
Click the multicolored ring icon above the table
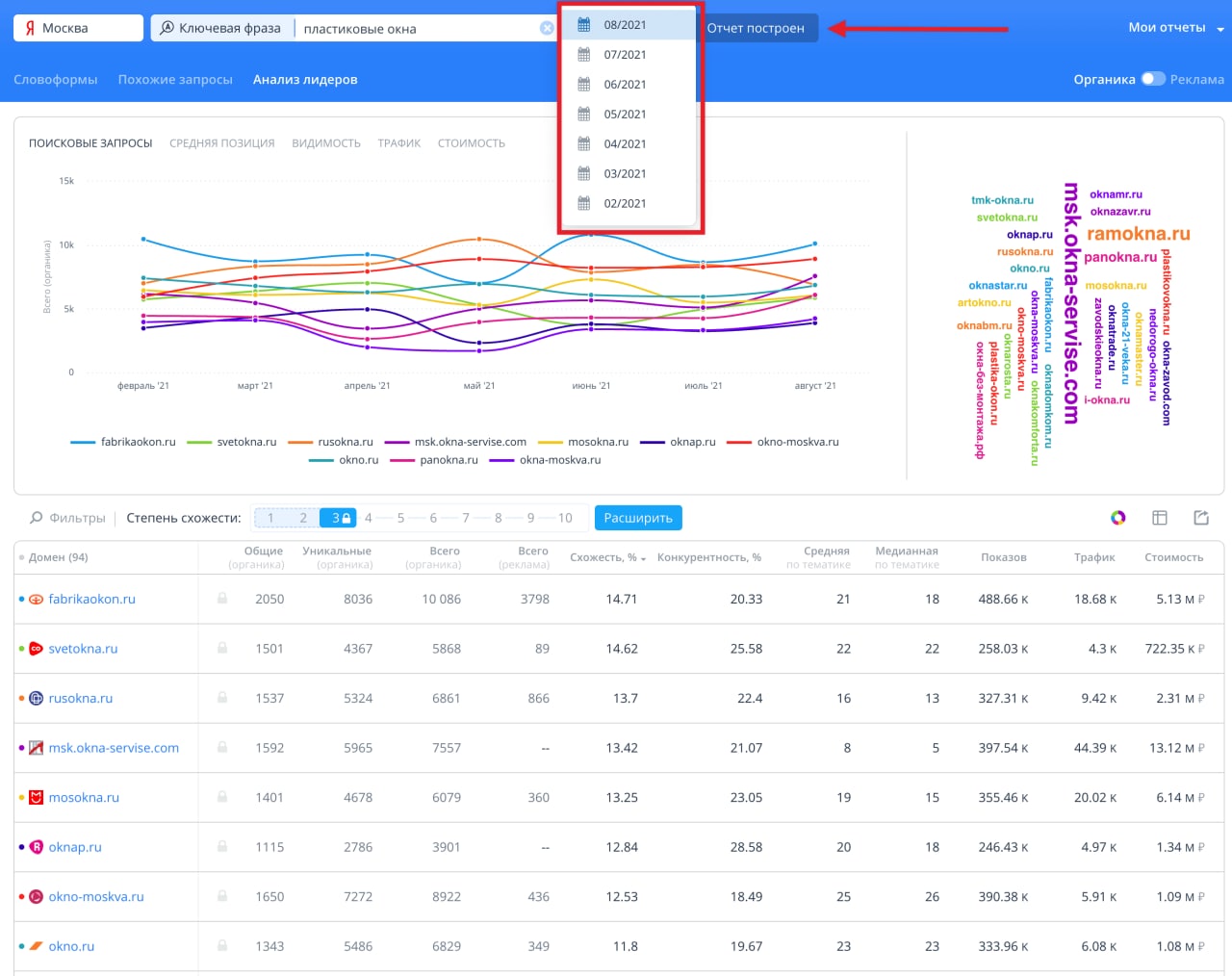click(x=1118, y=518)
